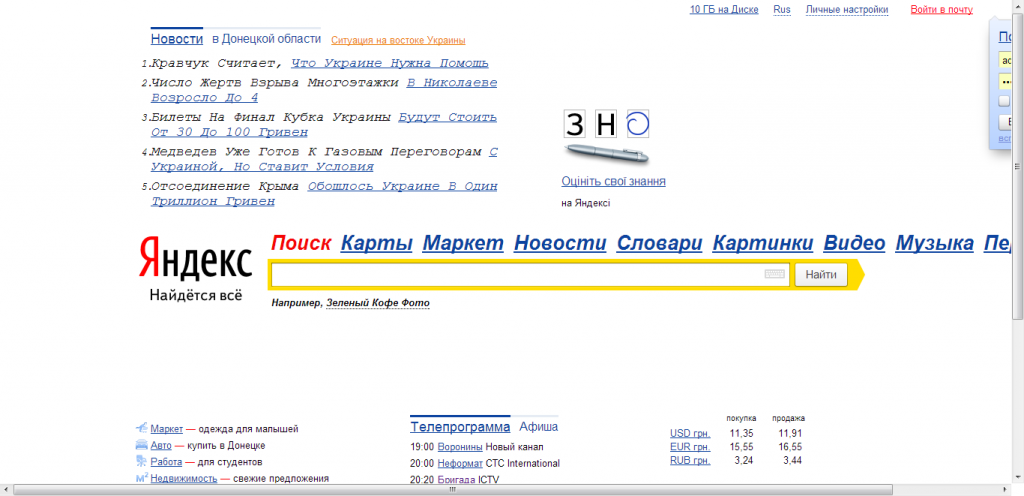The width and height of the screenshot is (1024, 496).
Task: Click the 10 ГБ на Диске link
Action: pos(724,10)
